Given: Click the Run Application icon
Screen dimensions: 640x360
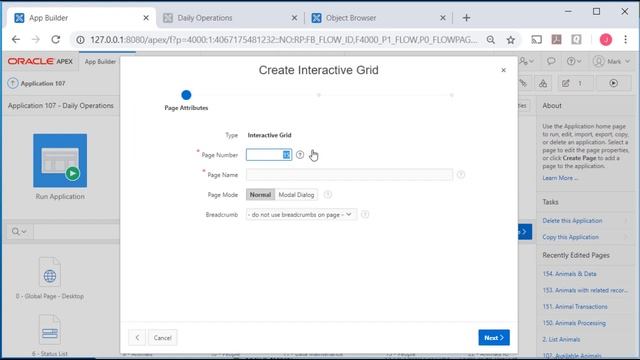Looking at the screenshot, I should click(60, 160).
